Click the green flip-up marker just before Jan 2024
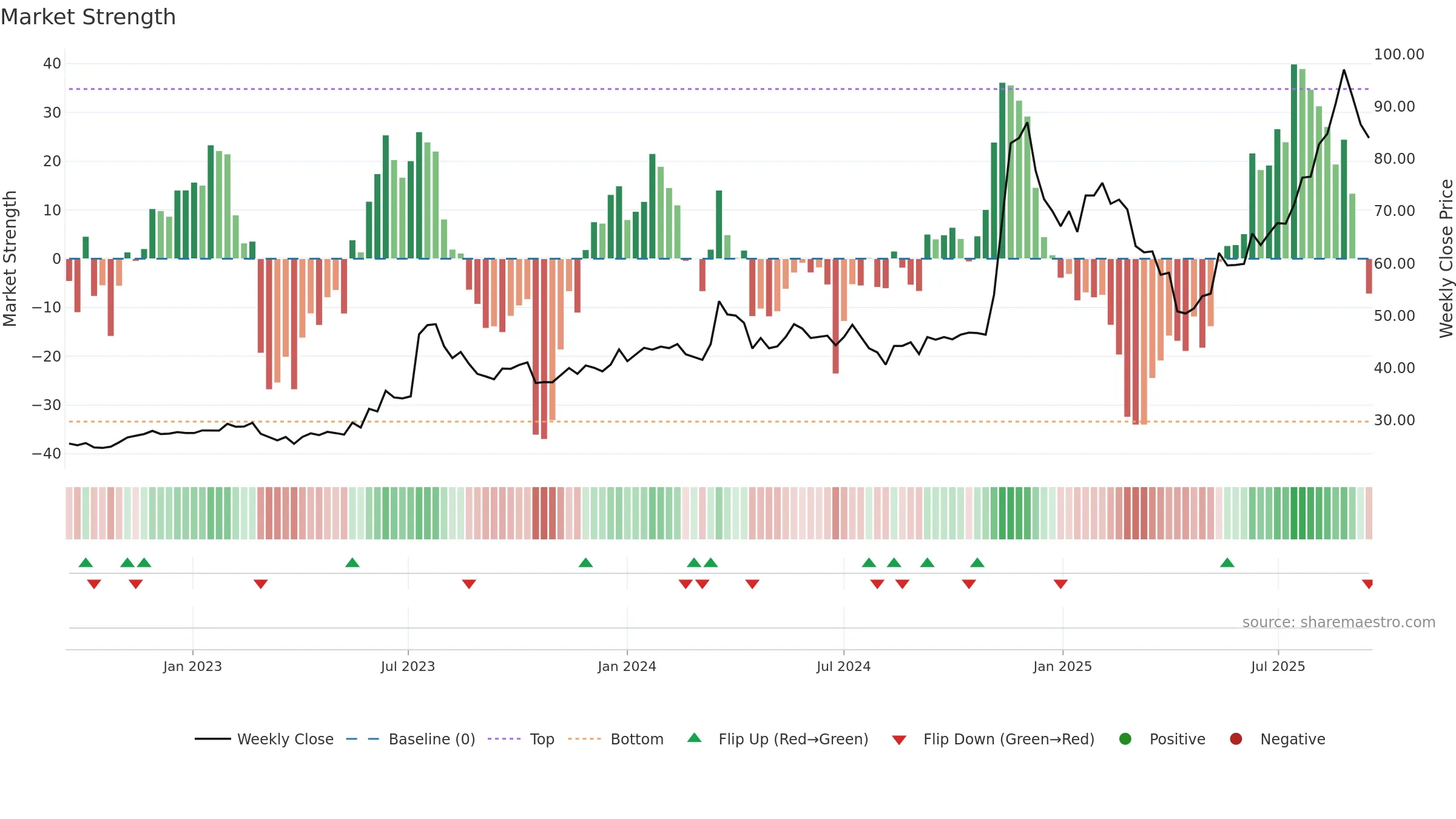Screen dimensions: 1456x819 [x=585, y=562]
